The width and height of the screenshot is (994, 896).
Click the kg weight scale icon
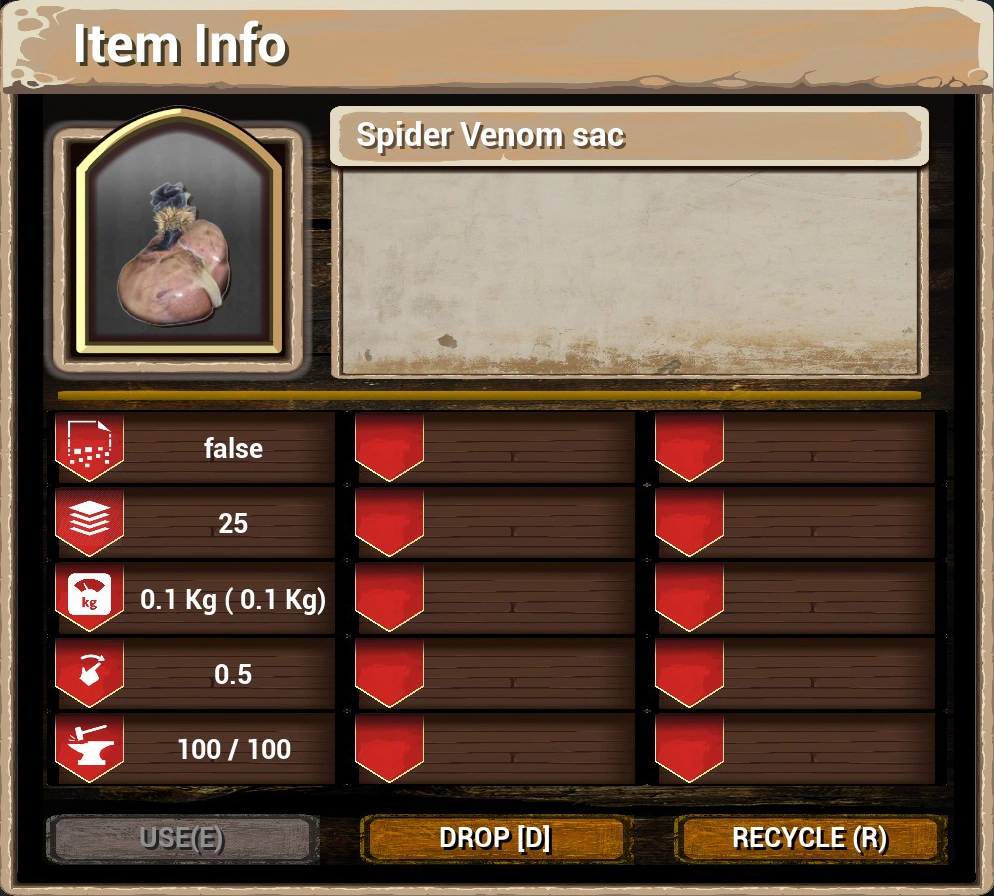point(89,594)
